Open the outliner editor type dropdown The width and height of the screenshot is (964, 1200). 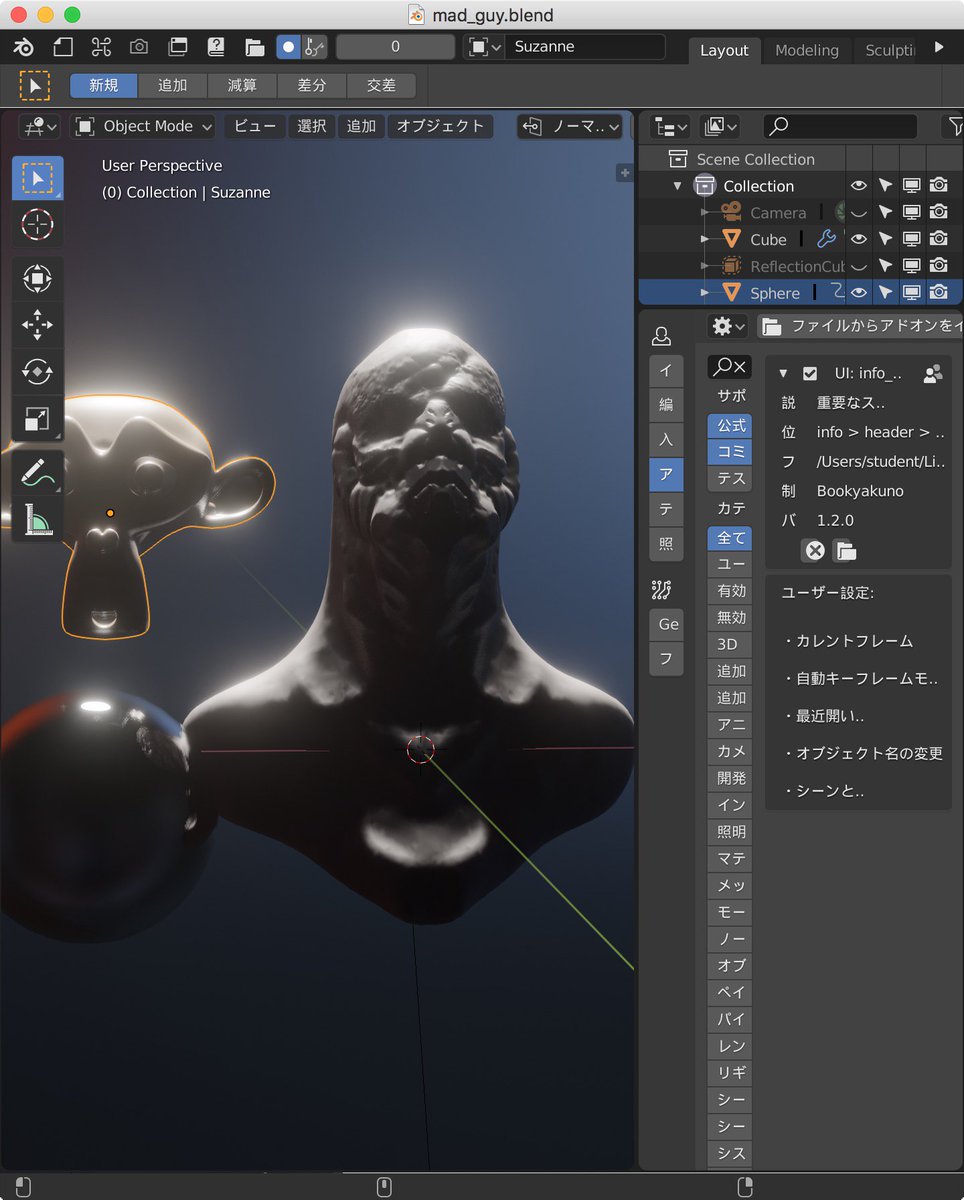pyautogui.click(x=670, y=126)
